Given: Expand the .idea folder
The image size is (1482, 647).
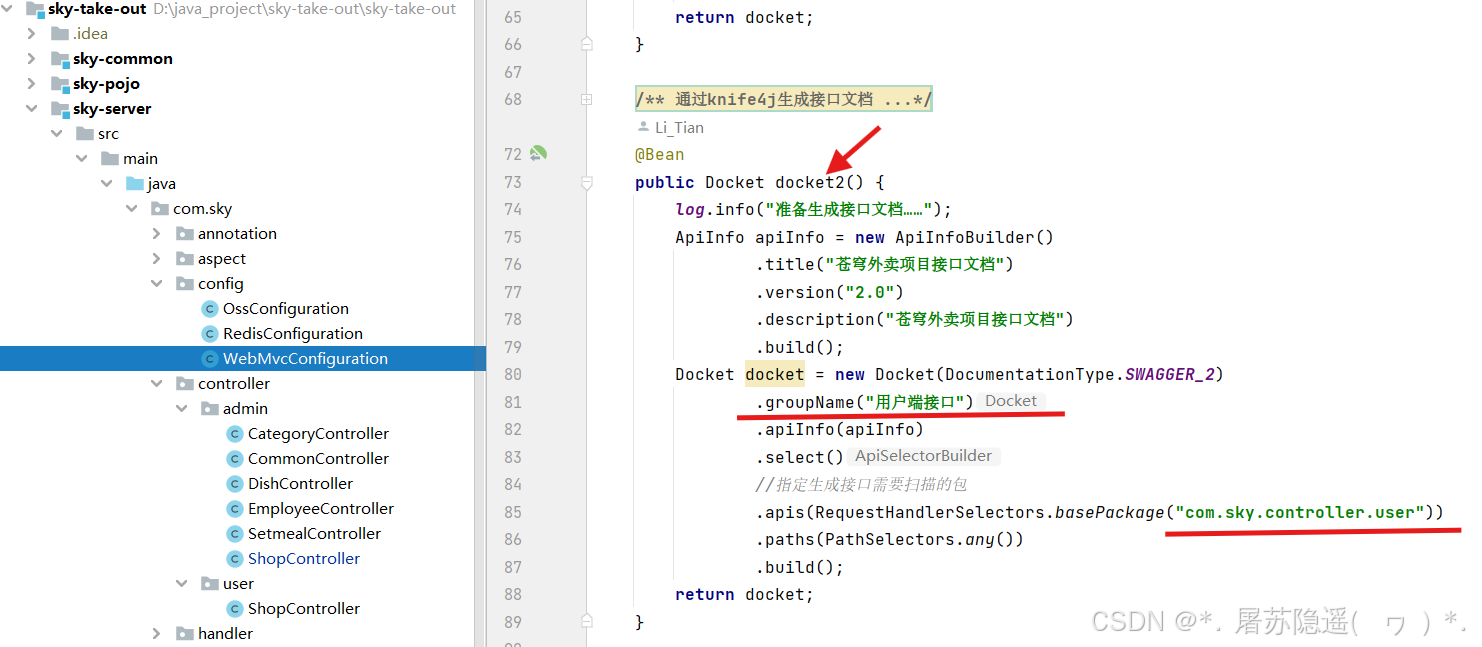Looking at the screenshot, I should [x=32, y=34].
